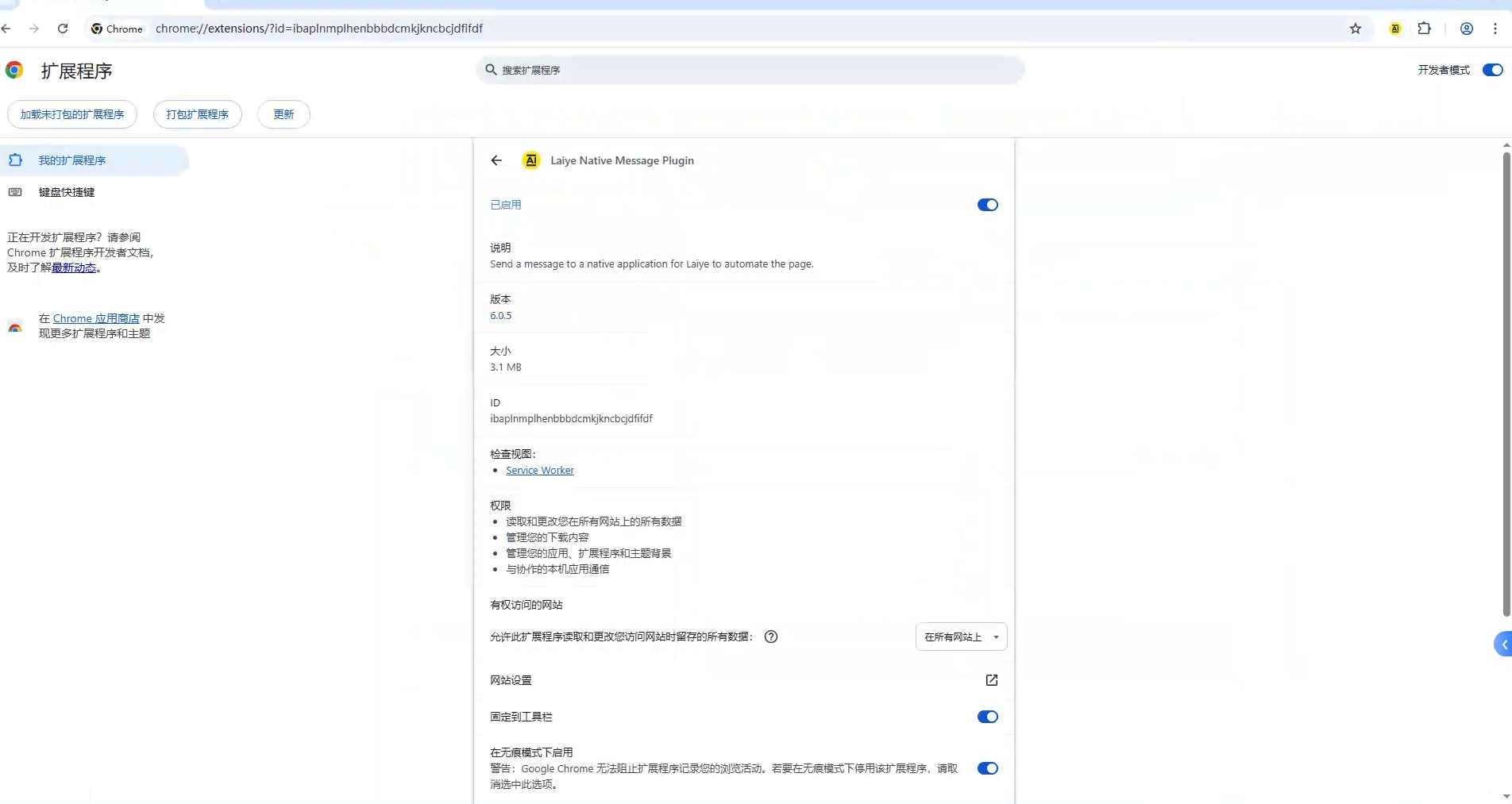Open the Laiye extension icon in toolbar
The height and width of the screenshot is (804, 1512).
[1395, 29]
